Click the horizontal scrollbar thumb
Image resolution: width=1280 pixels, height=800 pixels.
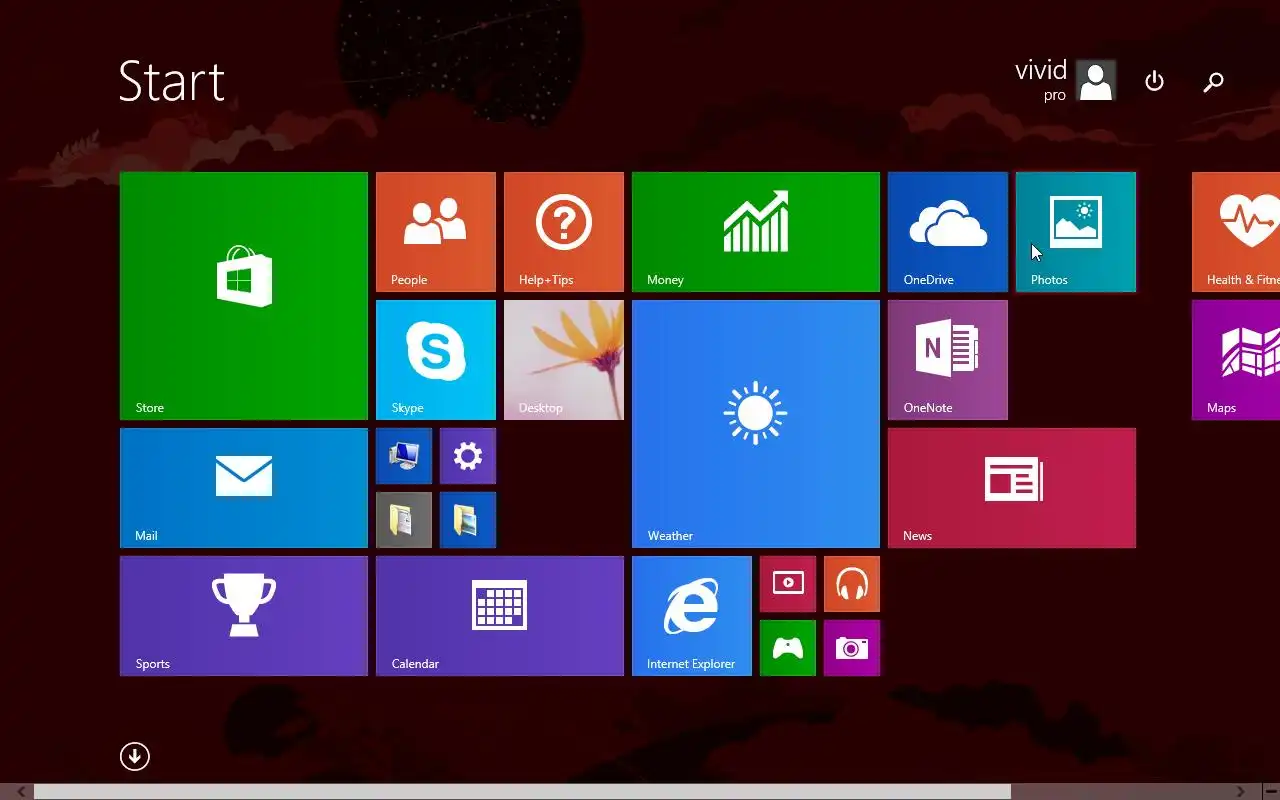[x=522, y=792]
